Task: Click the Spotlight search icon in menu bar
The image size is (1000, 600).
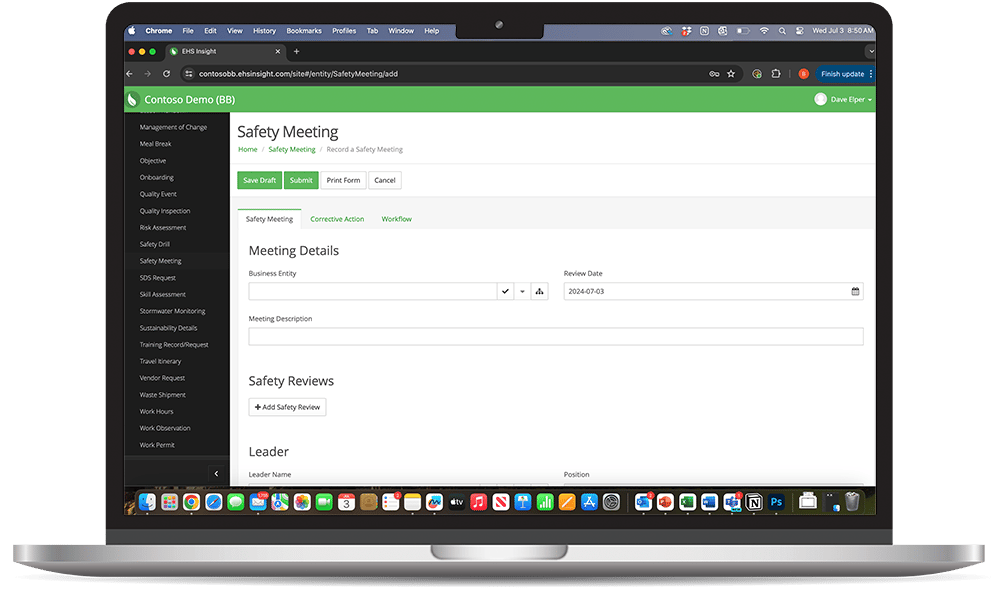Action: (782, 31)
